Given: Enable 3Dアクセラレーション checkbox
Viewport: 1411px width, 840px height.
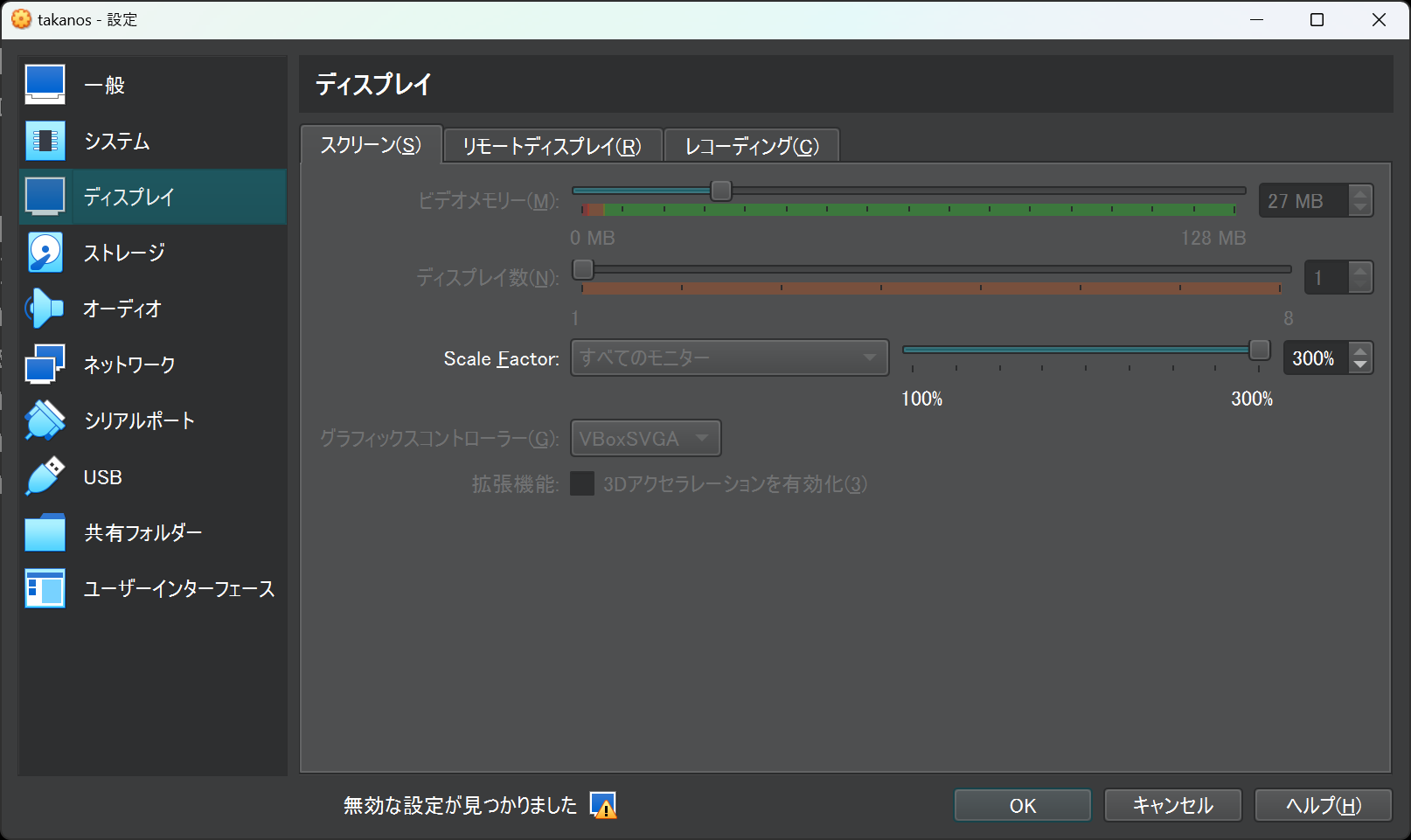Looking at the screenshot, I should tap(581, 483).
